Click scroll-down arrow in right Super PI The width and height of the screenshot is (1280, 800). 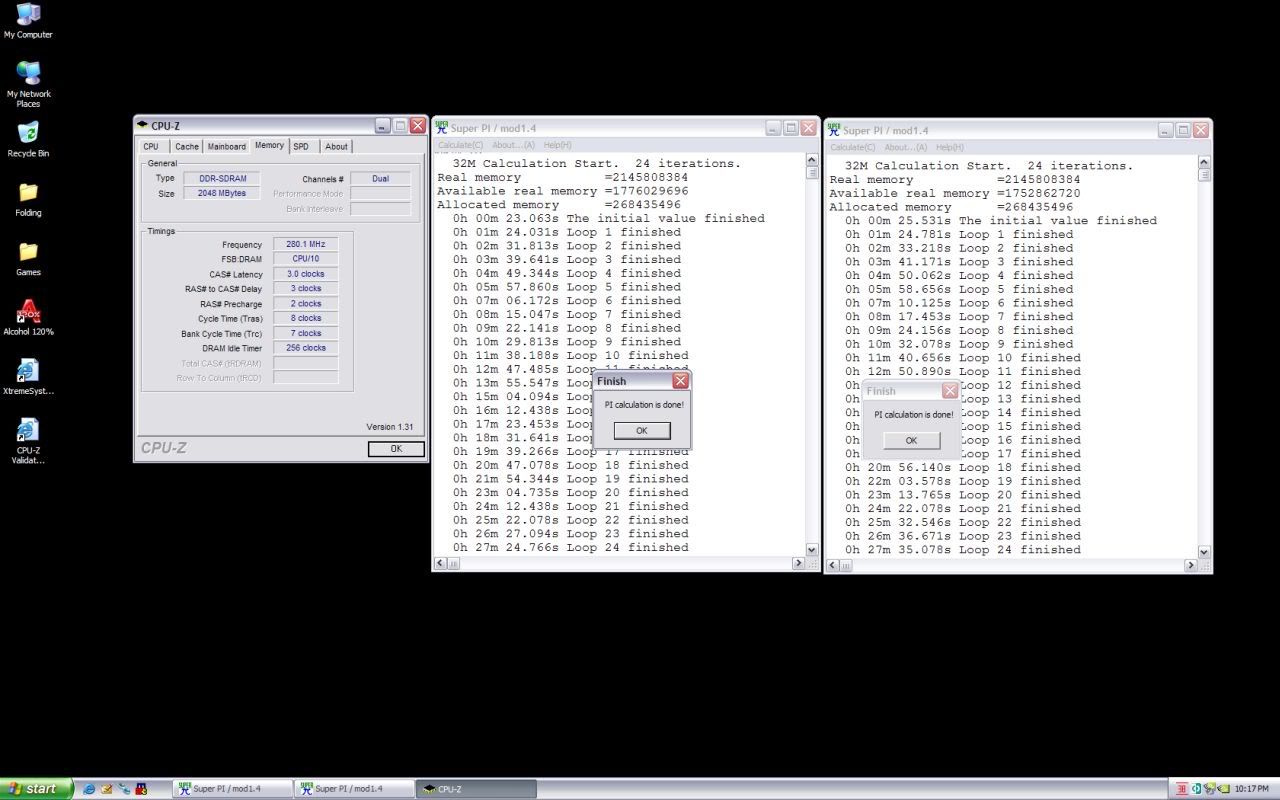1204,552
